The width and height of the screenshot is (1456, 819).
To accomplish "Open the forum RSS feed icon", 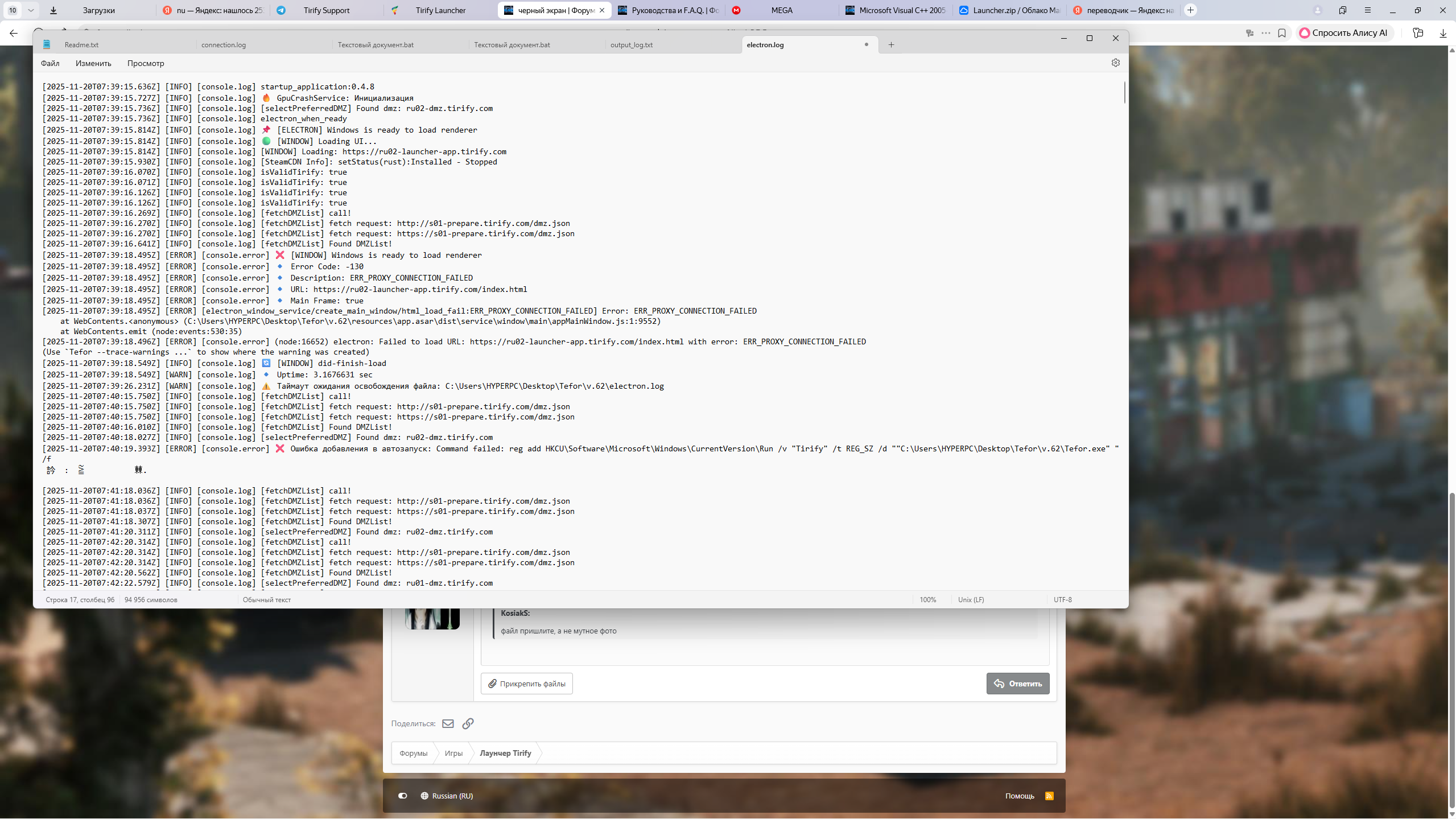I will [x=1049, y=796].
